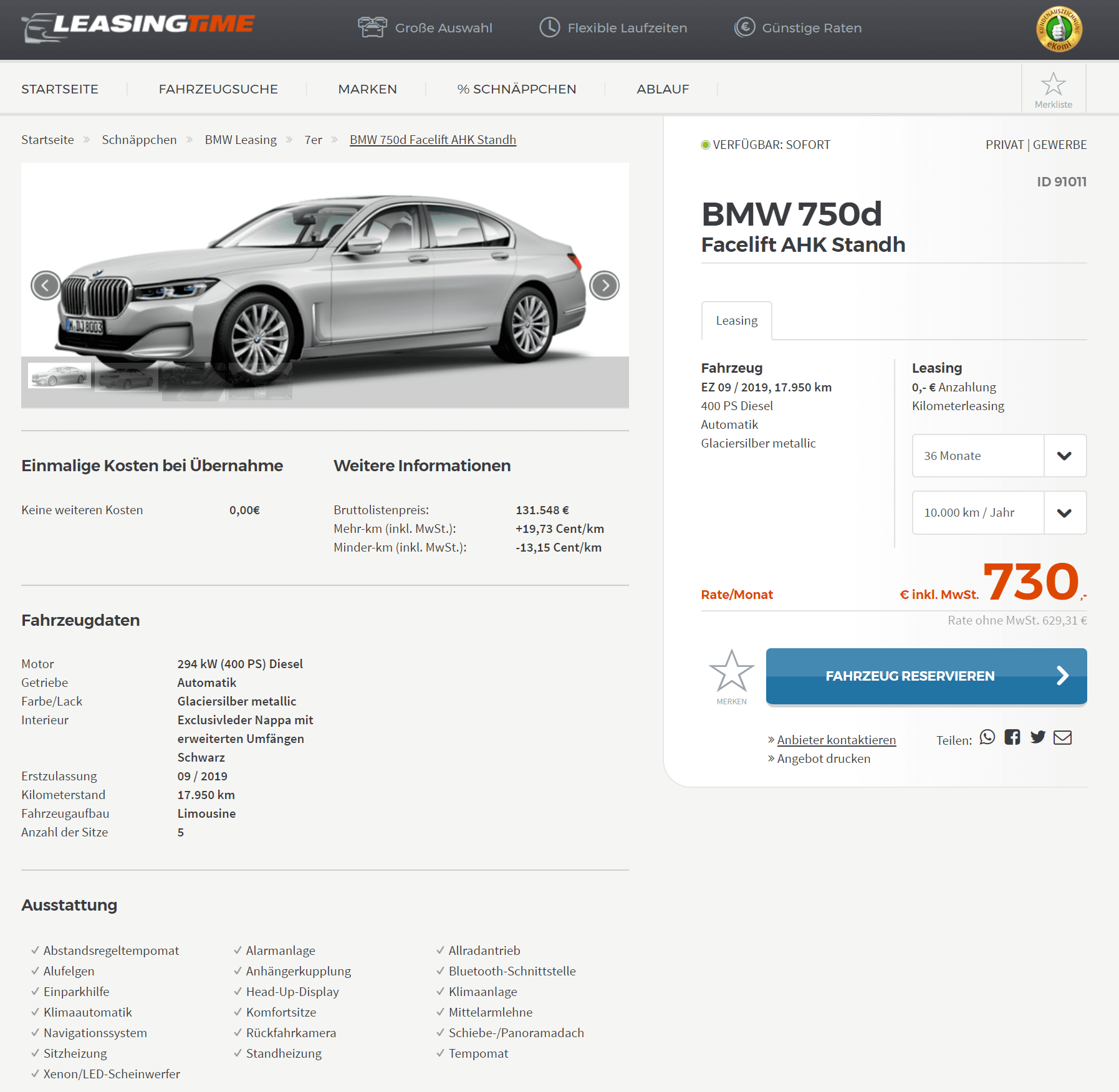Screen dimensions: 1119x1092
Task: Click Keine weiteren Kosten 0,00€ value
Action: pyautogui.click(x=244, y=510)
